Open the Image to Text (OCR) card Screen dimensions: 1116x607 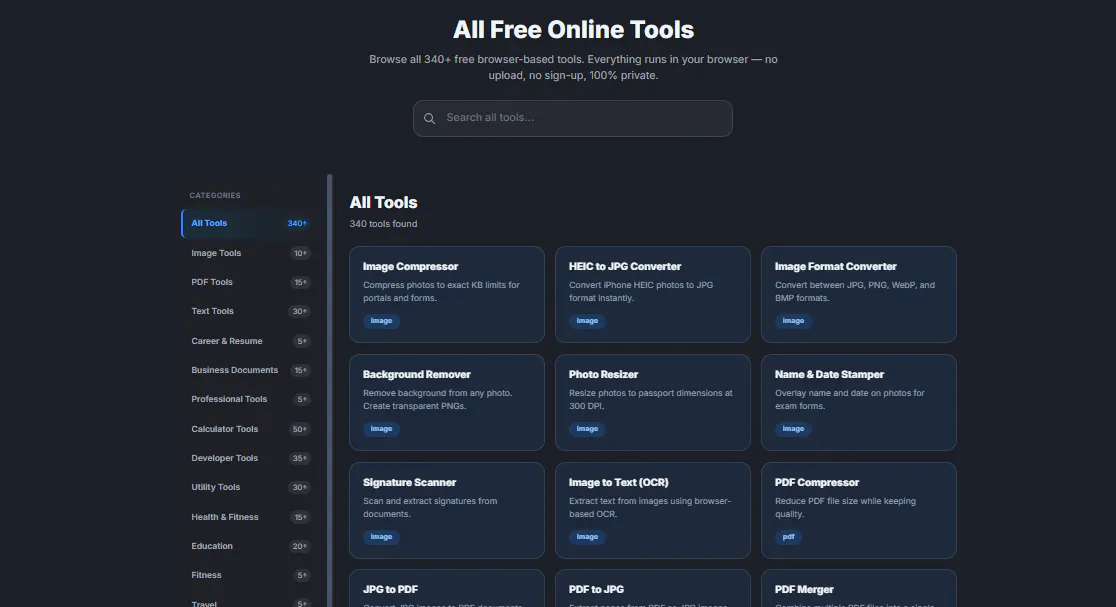click(653, 510)
